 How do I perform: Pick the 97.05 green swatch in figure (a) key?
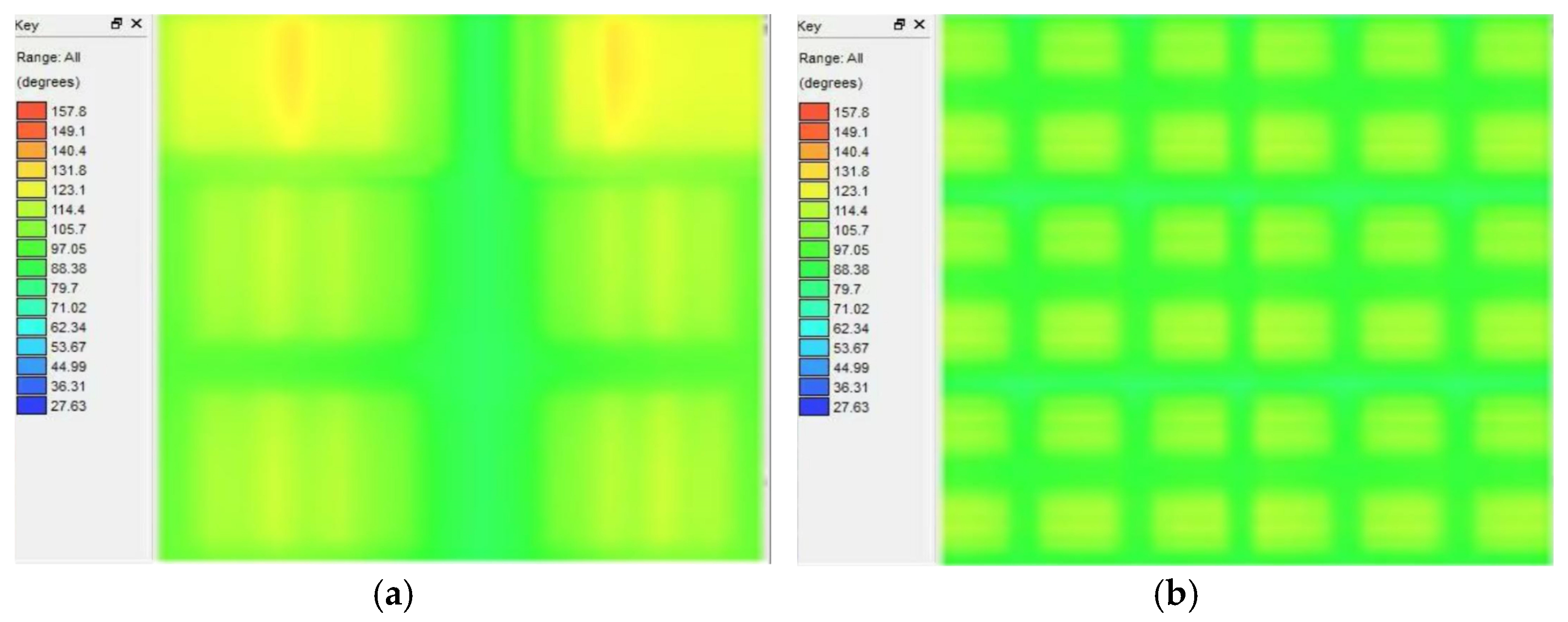(31, 248)
